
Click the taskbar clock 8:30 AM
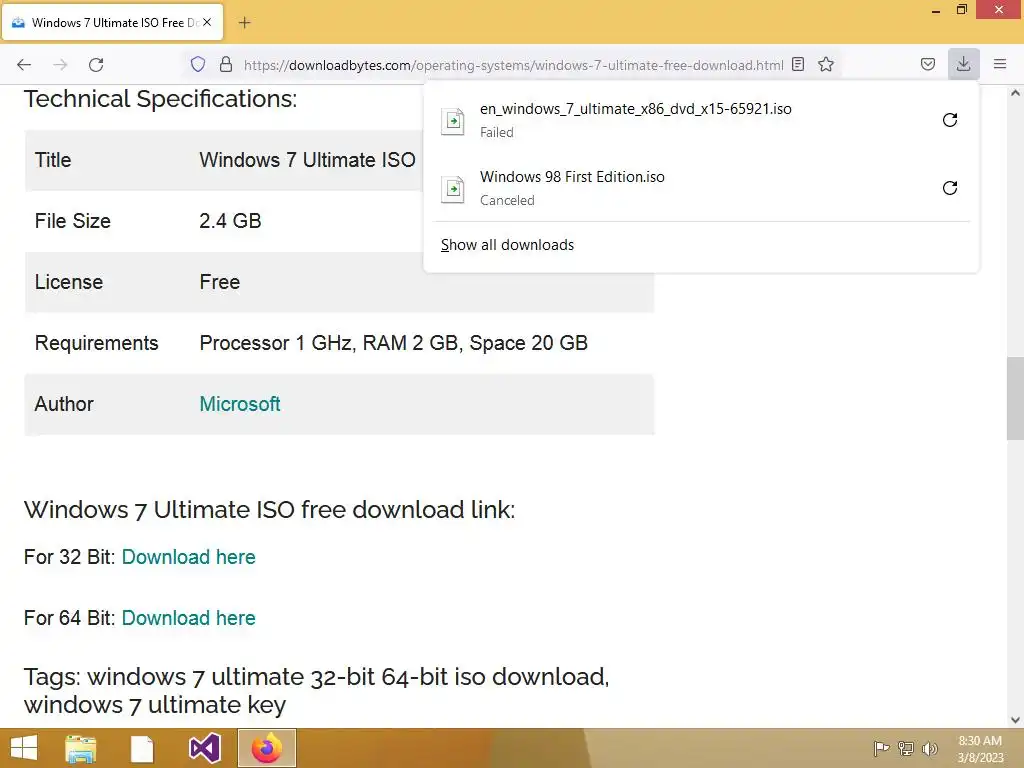980,748
